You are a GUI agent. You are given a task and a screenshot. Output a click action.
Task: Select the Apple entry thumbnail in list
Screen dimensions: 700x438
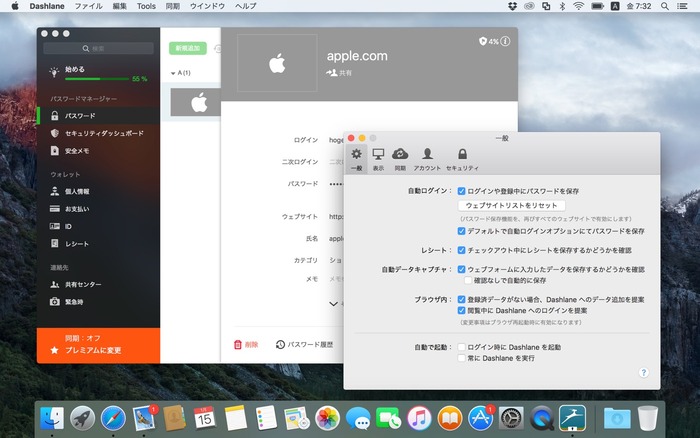click(196, 102)
